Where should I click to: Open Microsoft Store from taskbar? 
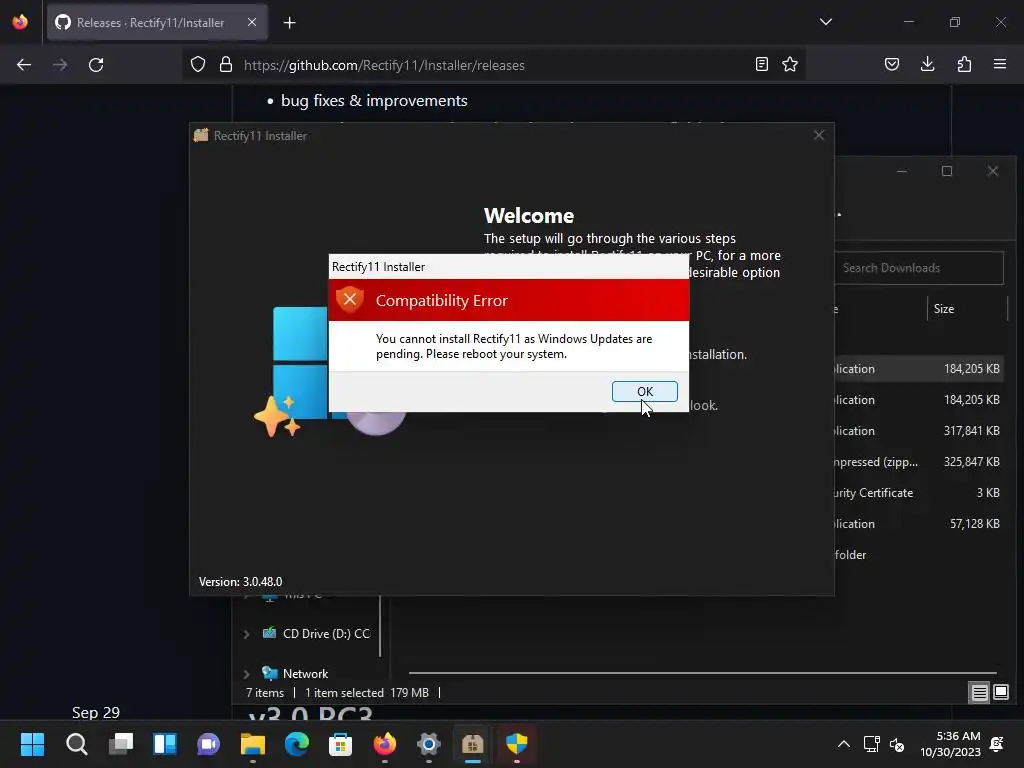(x=340, y=744)
